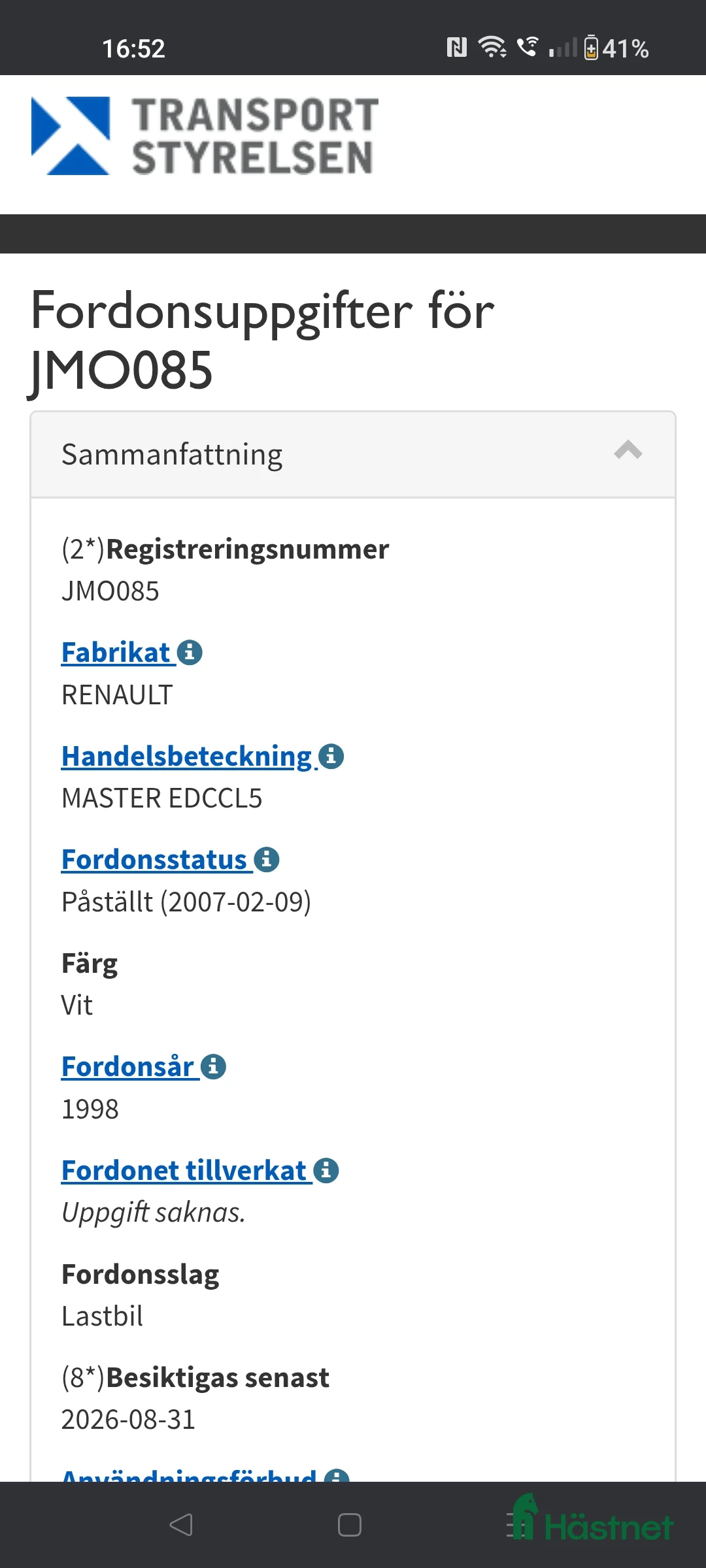This screenshot has width=706, height=1568.
Task: Tap the Fordonsår info icon
Action: [214, 1066]
